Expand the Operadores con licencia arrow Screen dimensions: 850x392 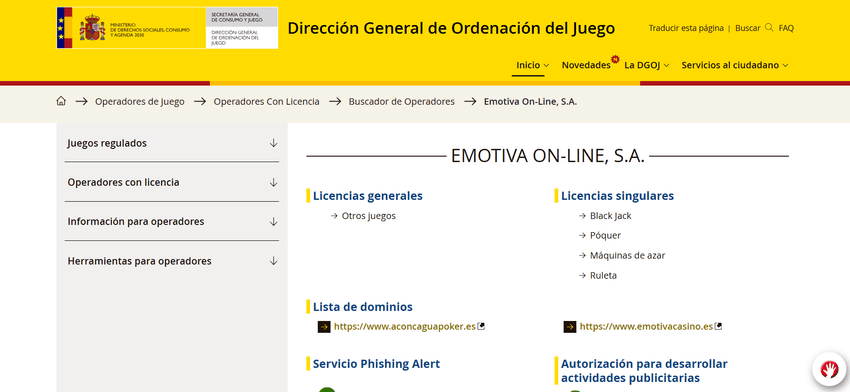coord(273,182)
